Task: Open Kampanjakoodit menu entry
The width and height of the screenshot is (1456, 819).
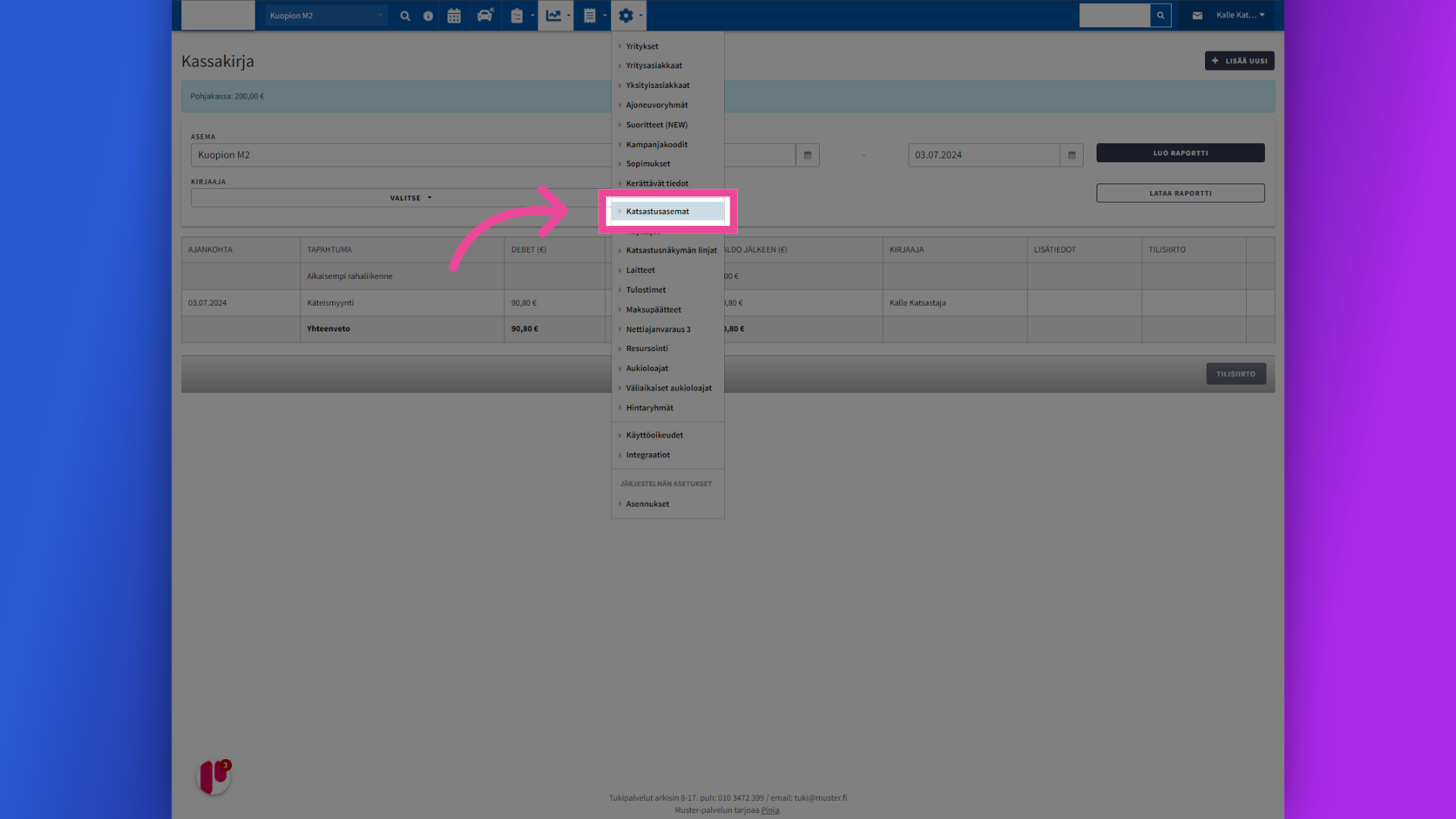Action: coord(657,145)
